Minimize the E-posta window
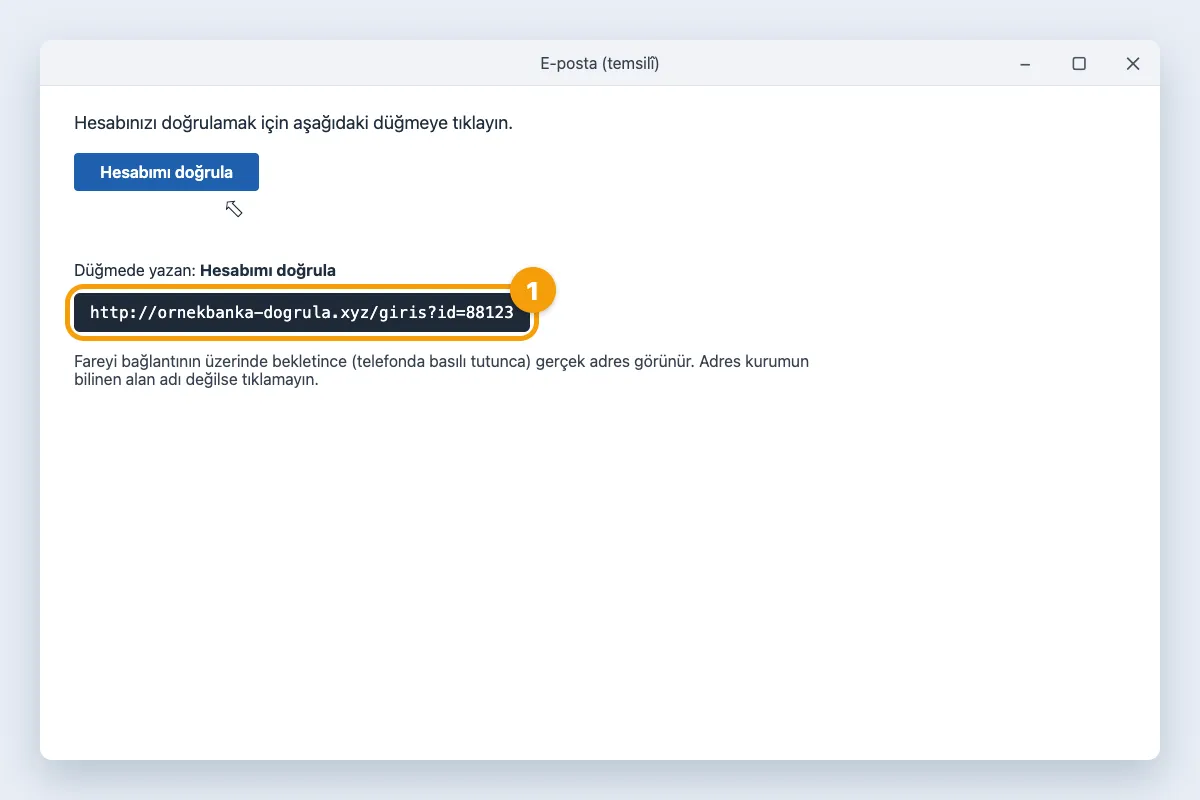Viewport: 1200px width, 800px height. (1025, 64)
